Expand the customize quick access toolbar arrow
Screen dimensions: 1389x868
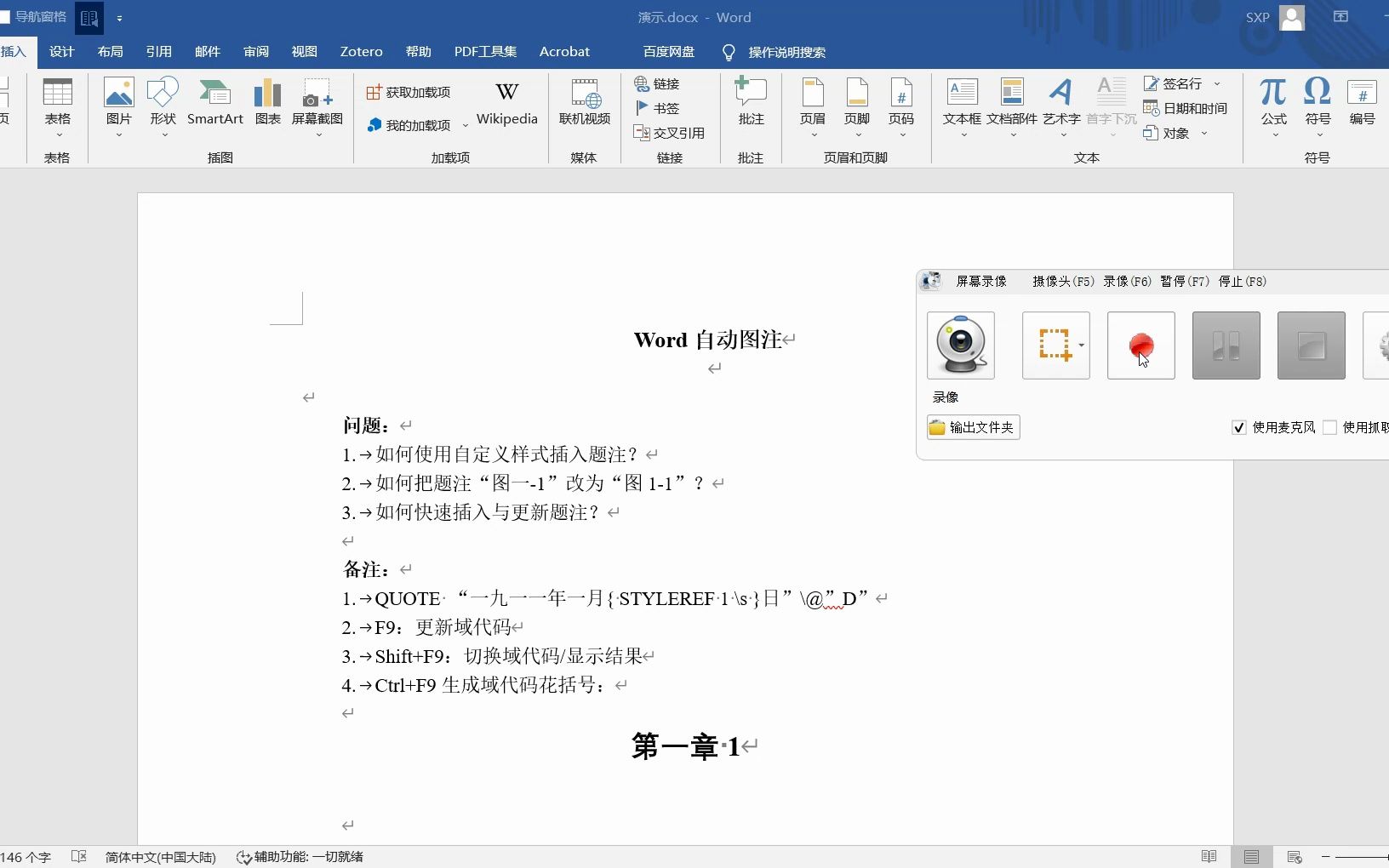tap(119, 18)
